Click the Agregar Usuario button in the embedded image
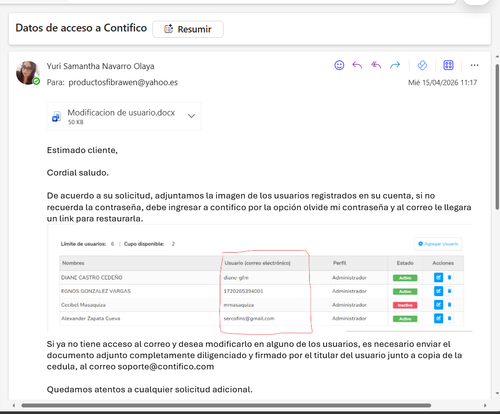The image size is (500, 414). pyautogui.click(x=438, y=244)
